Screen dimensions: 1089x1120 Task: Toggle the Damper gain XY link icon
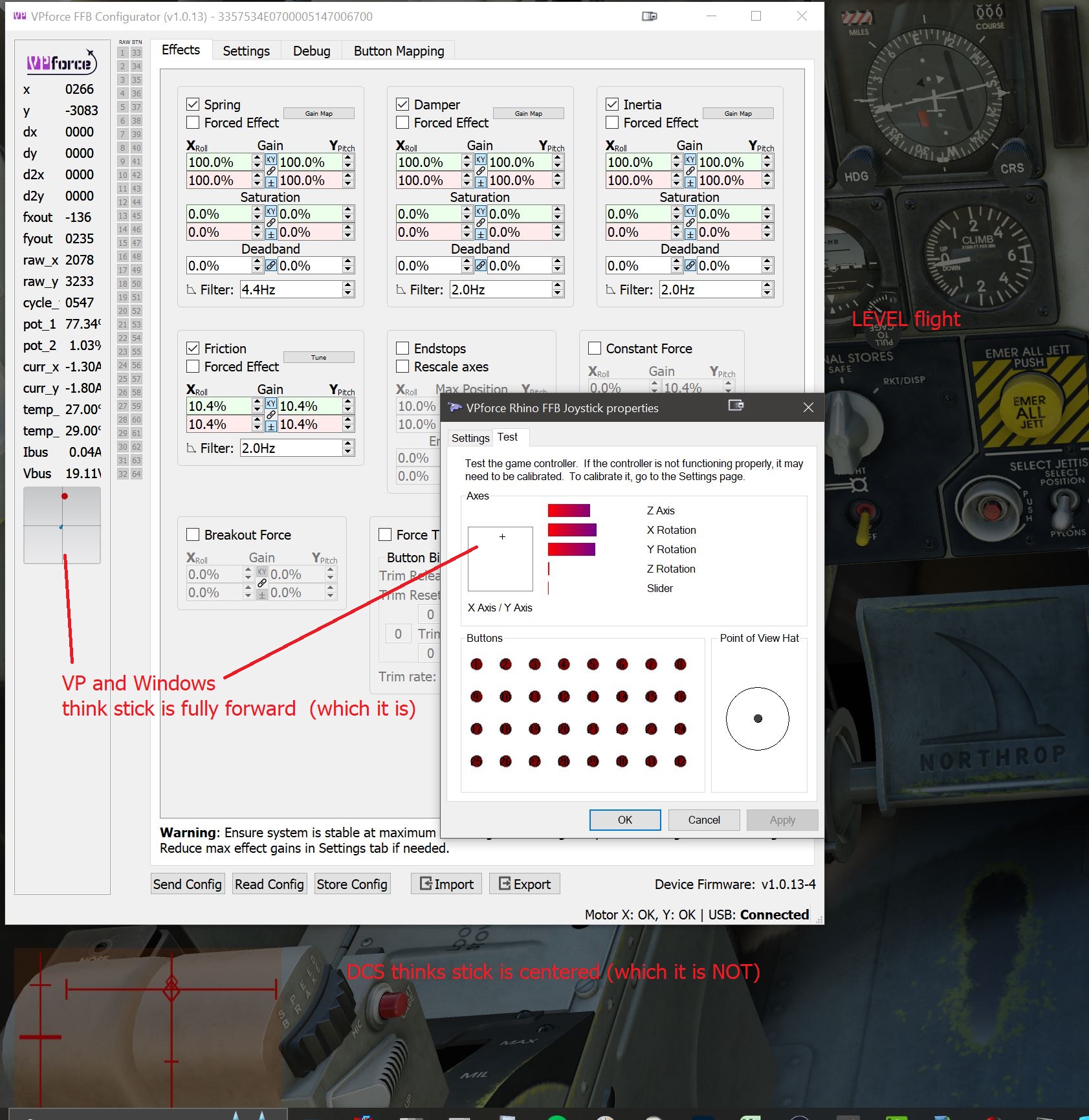click(481, 159)
